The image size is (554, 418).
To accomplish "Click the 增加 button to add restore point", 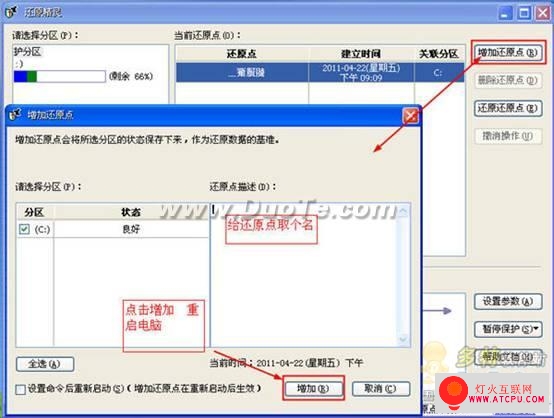I will click(313, 389).
